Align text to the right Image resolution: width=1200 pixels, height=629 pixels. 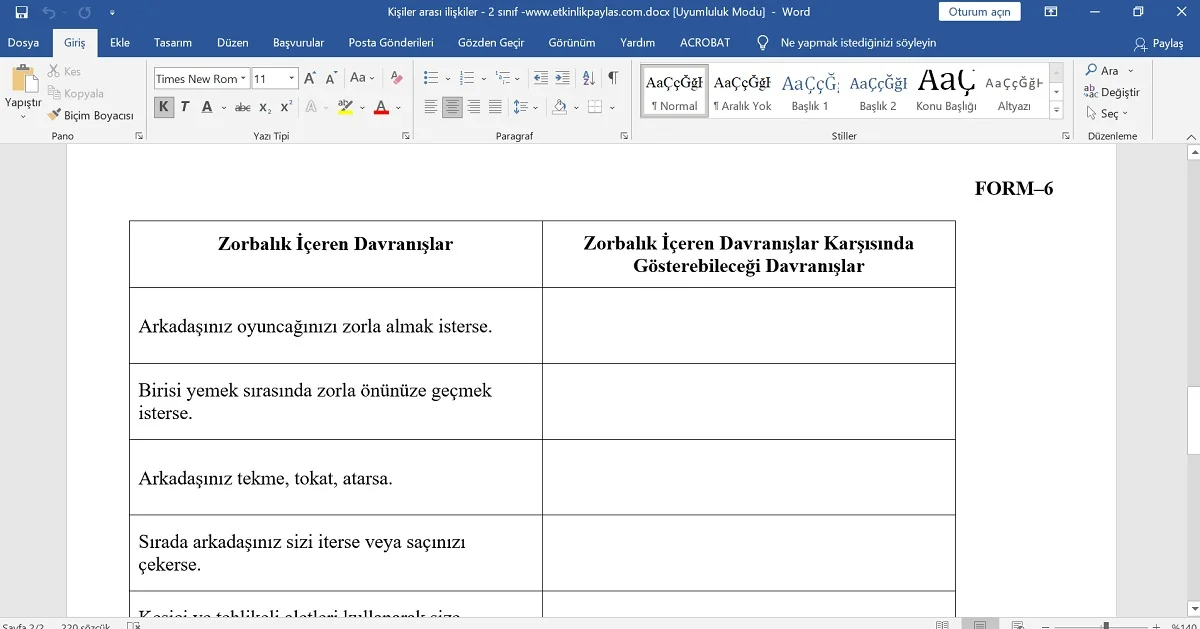coord(474,107)
